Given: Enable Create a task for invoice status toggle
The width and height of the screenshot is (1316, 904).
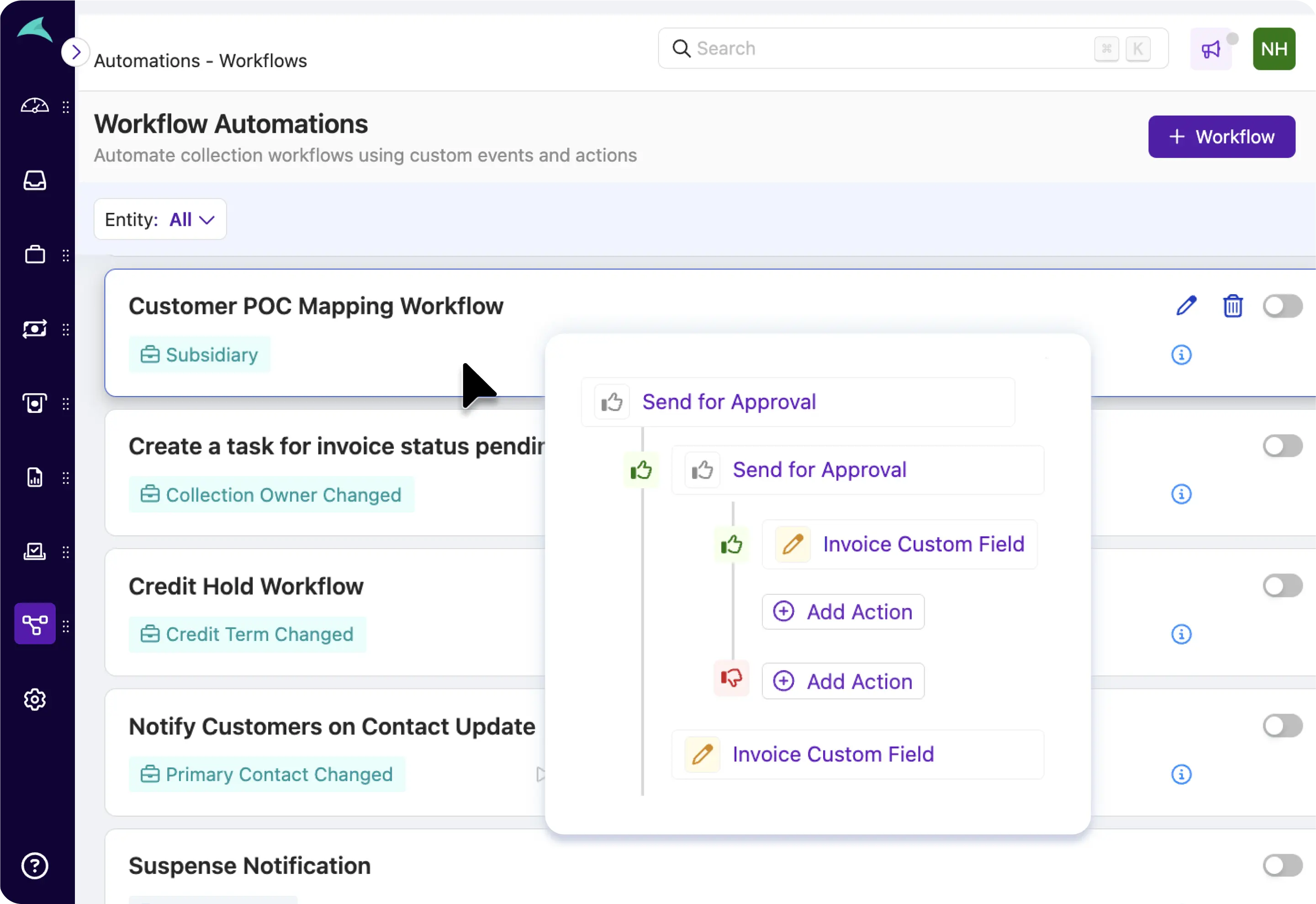Looking at the screenshot, I should click(1283, 446).
